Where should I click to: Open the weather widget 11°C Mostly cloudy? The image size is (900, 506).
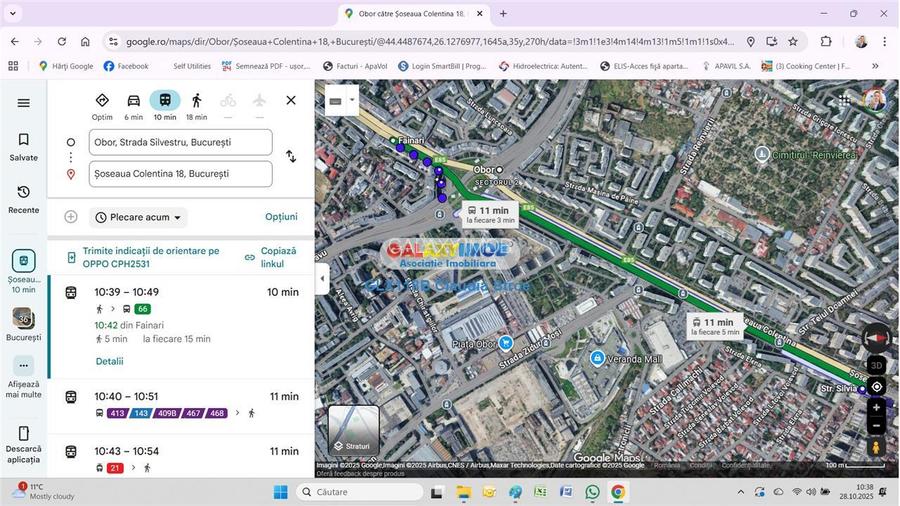46,492
